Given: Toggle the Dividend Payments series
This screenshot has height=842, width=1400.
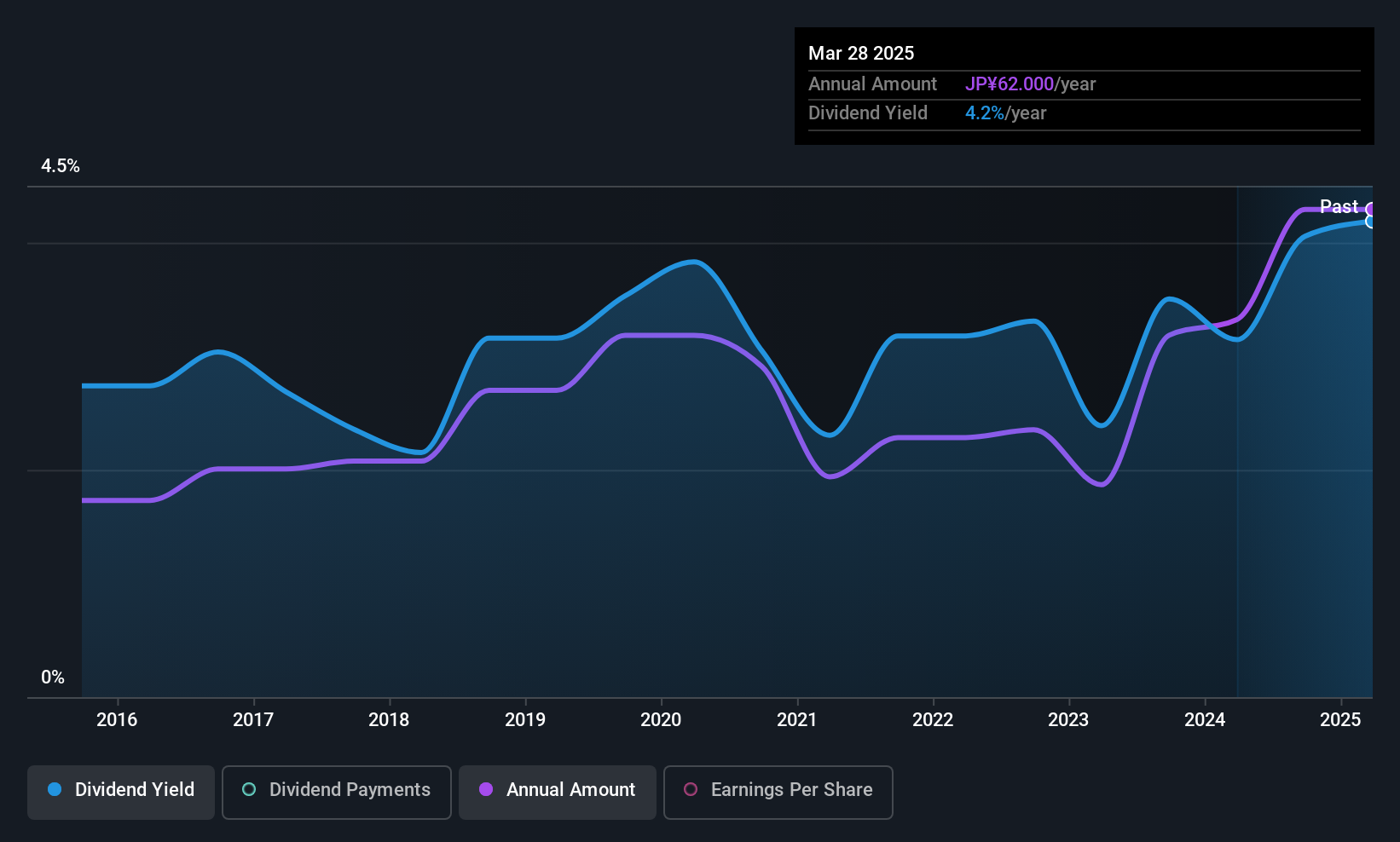Looking at the screenshot, I should point(337,793).
